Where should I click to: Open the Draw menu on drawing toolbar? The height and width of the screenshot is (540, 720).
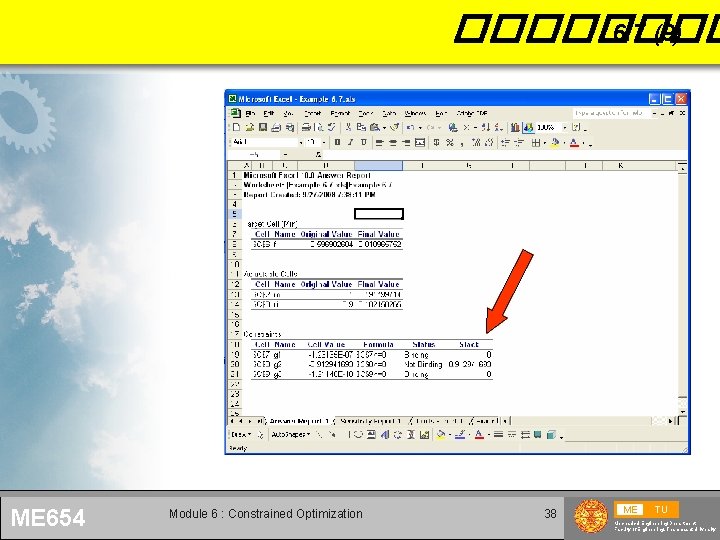(241, 434)
